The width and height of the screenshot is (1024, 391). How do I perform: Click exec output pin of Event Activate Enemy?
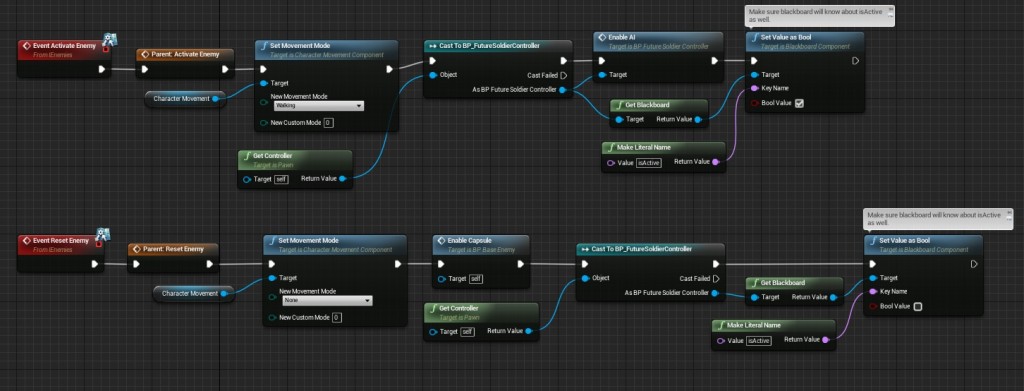101,69
